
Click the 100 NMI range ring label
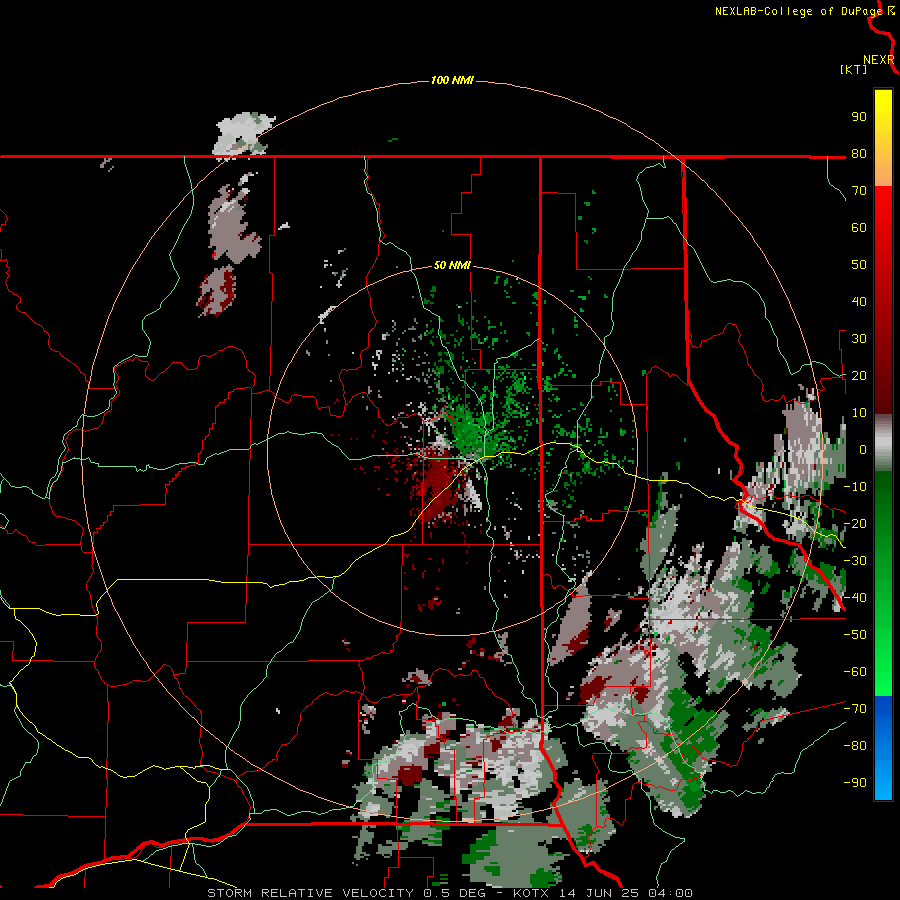tap(452, 80)
